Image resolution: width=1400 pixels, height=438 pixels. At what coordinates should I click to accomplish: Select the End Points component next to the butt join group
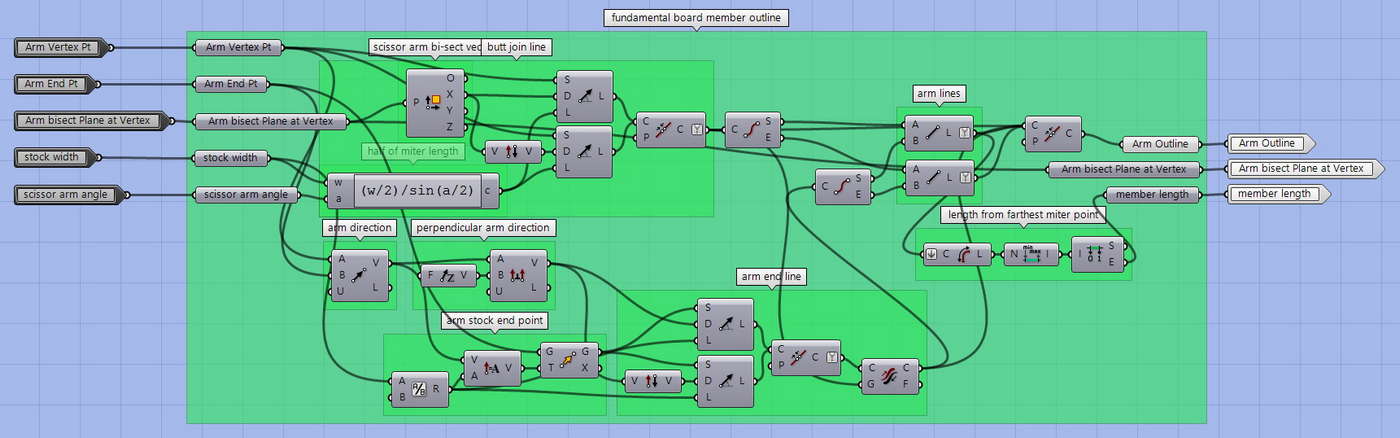[753, 129]
